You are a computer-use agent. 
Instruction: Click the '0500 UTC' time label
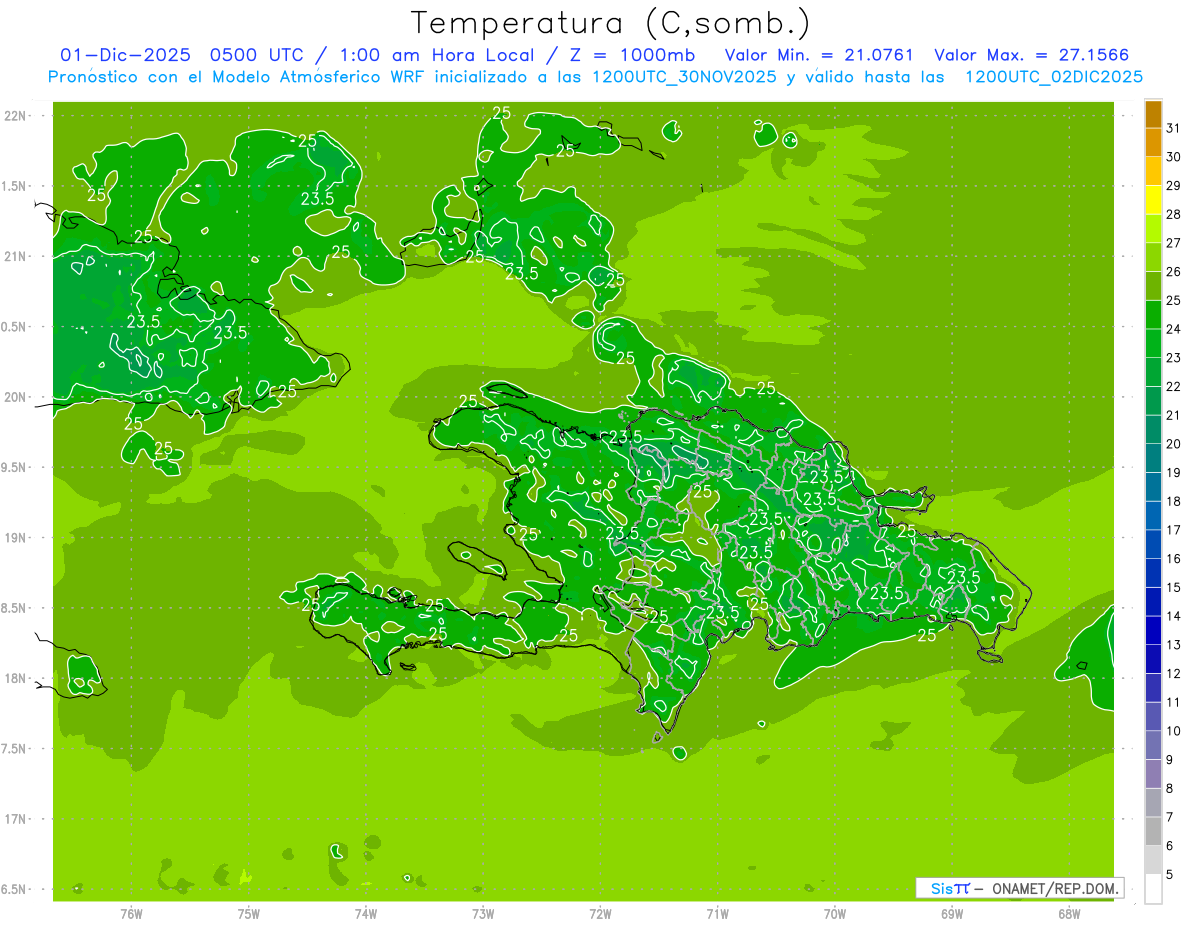click(255, 55)
